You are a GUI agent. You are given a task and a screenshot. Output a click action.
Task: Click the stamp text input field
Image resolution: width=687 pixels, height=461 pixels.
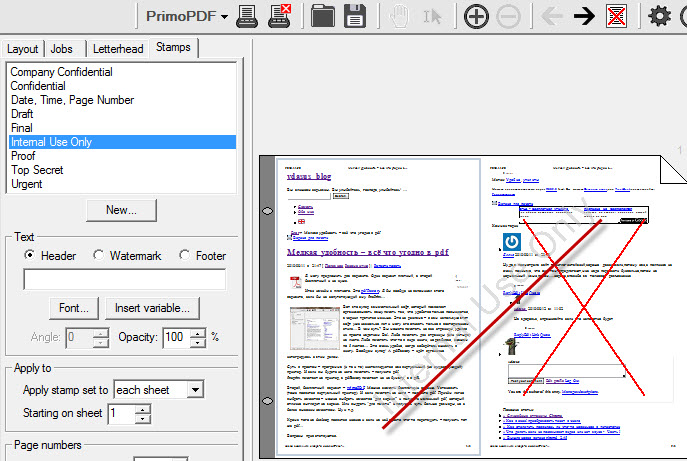125,279
